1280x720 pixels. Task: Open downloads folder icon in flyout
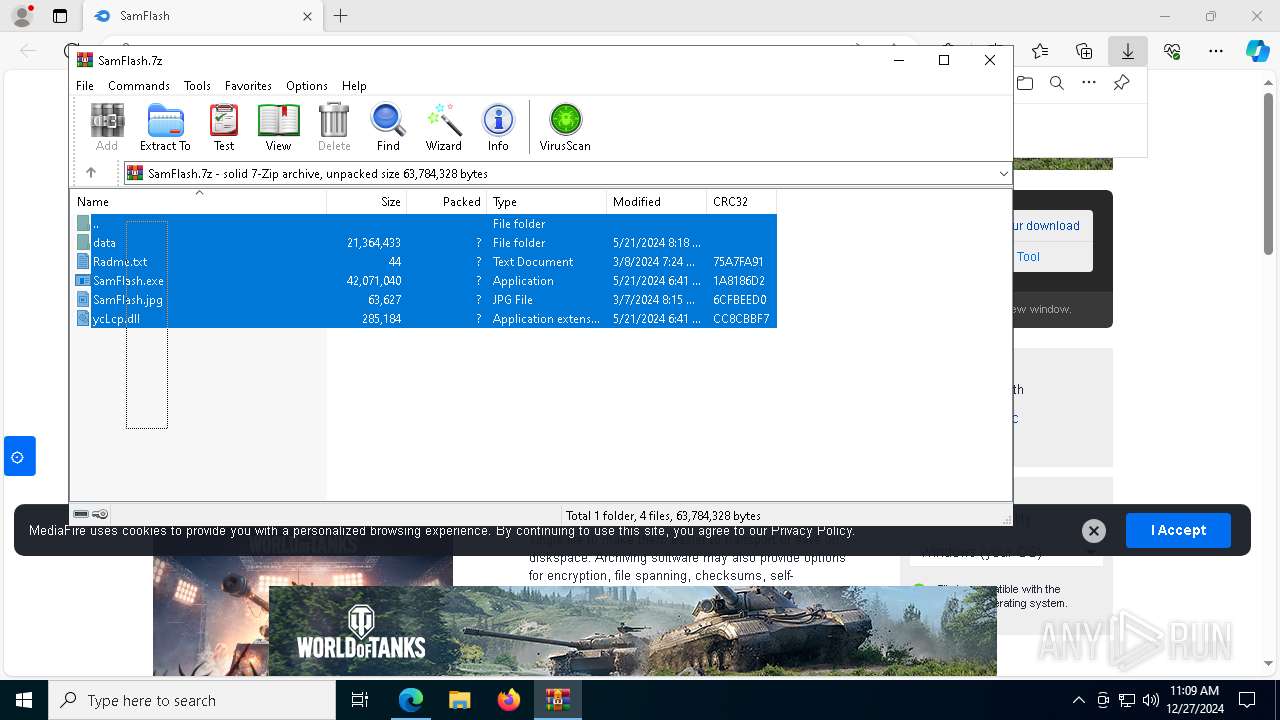click(x=1025, y=83)
